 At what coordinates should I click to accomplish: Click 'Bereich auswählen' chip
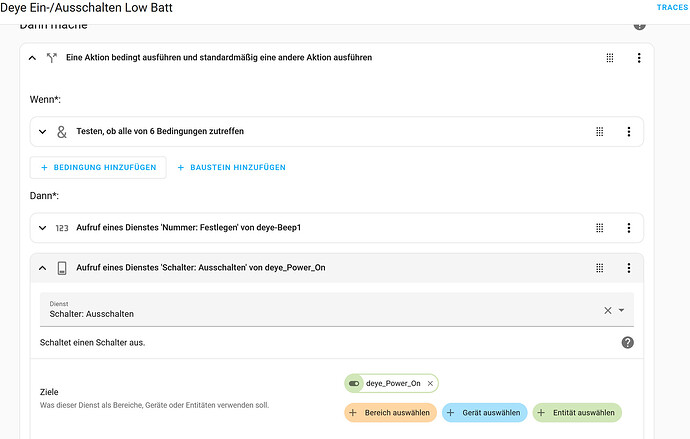point(390,413)
